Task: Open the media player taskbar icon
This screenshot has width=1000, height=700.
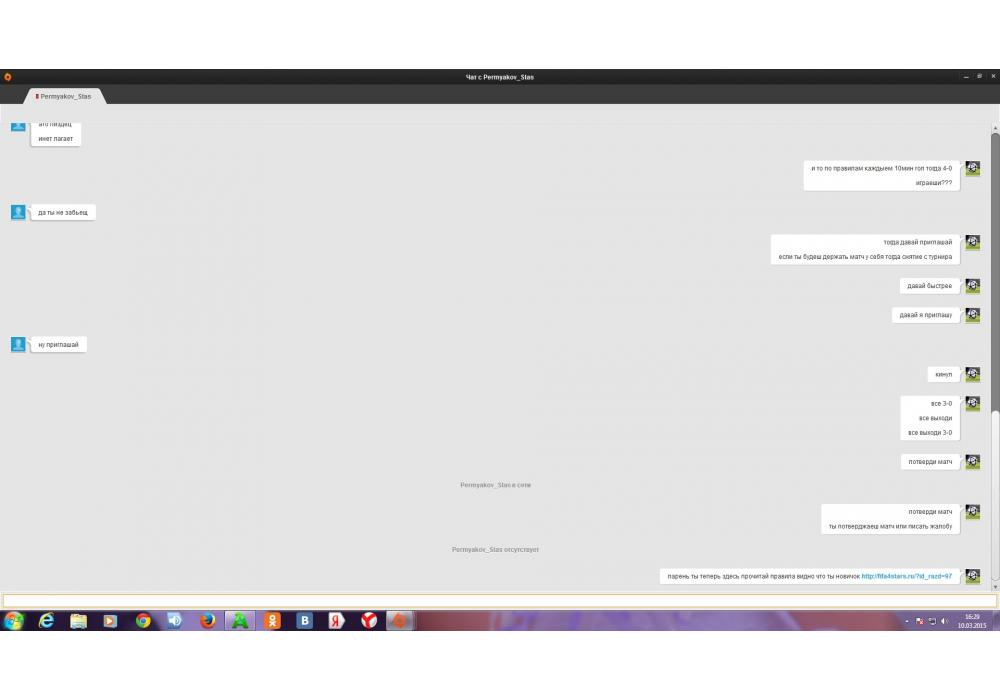Action: click(x=110, y=620)
